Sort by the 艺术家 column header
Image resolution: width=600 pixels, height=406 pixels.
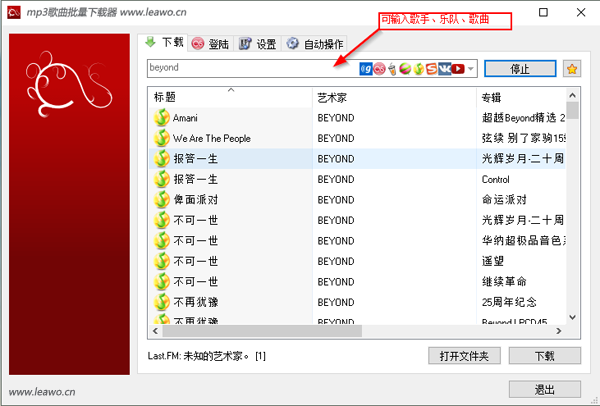[395, 97]
